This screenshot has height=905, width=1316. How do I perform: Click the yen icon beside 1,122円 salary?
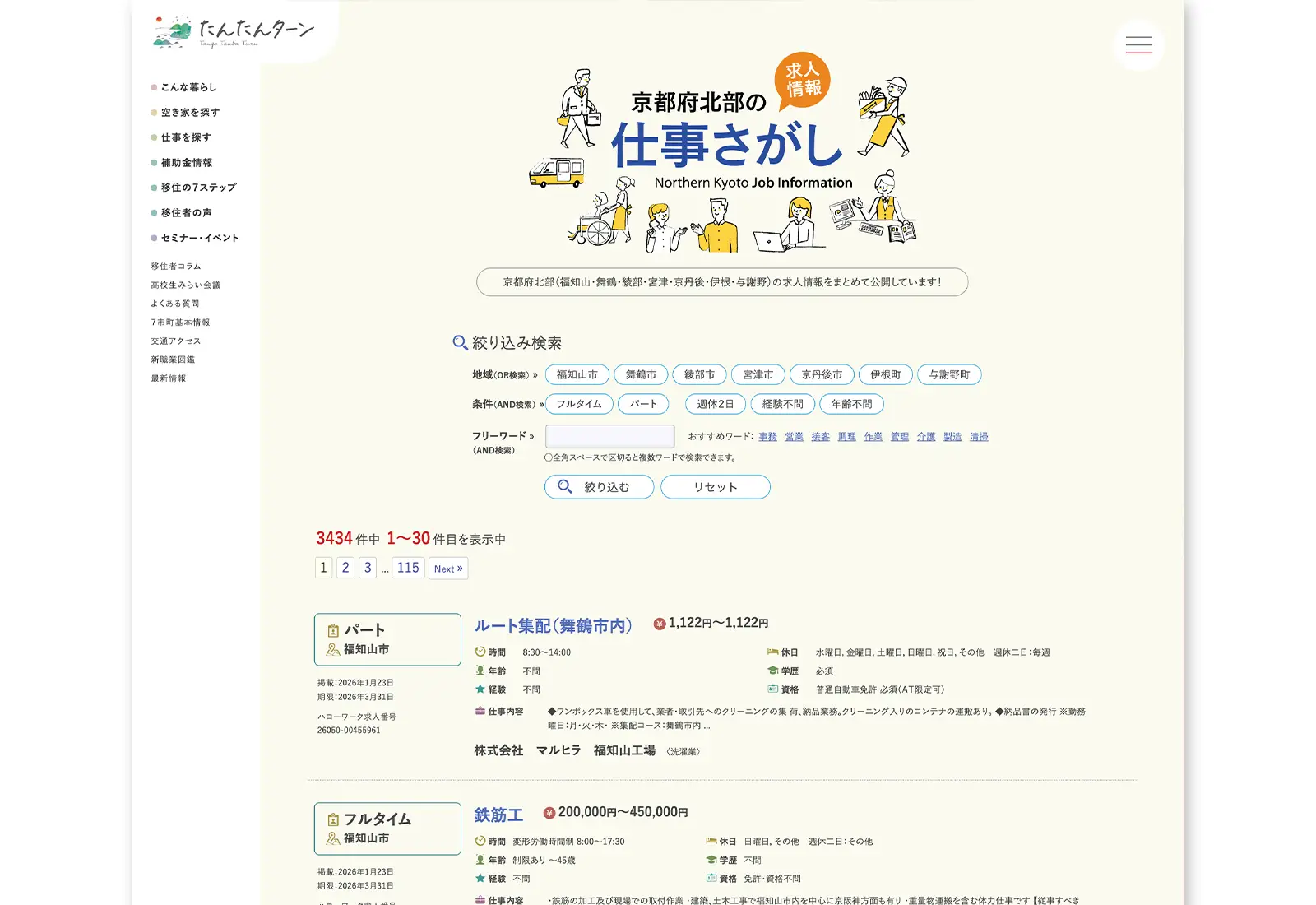click(659, 624)
